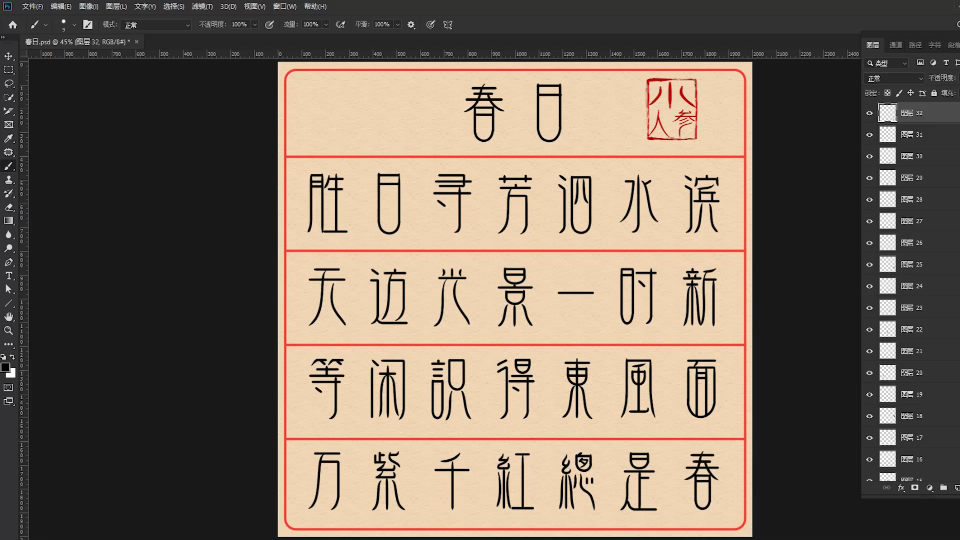960x540 pixels.
Task: Open the smoothing percentage dropdown arrow
Action: (x=397, y=24)
